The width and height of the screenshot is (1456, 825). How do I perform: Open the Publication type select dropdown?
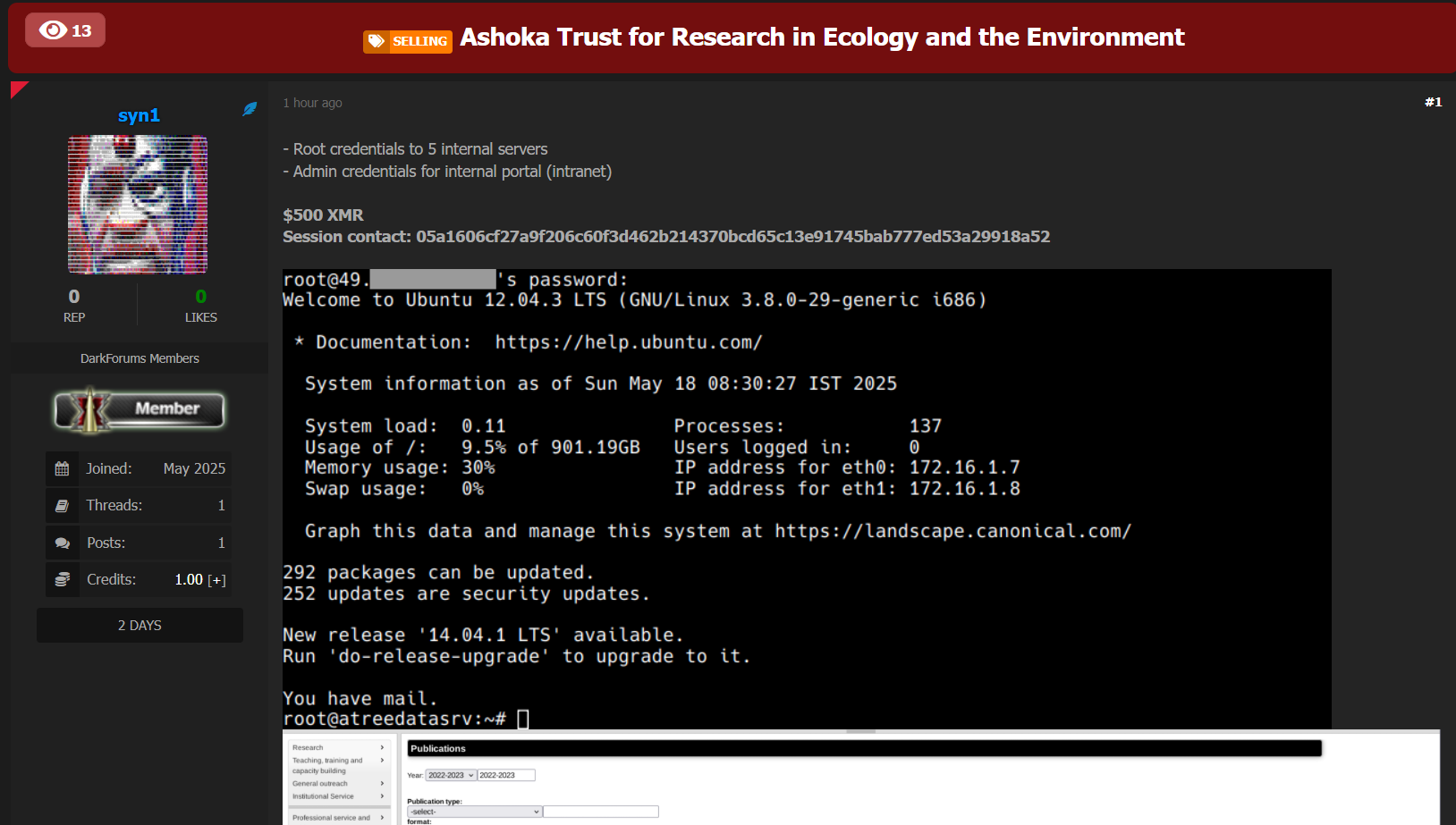474,812
